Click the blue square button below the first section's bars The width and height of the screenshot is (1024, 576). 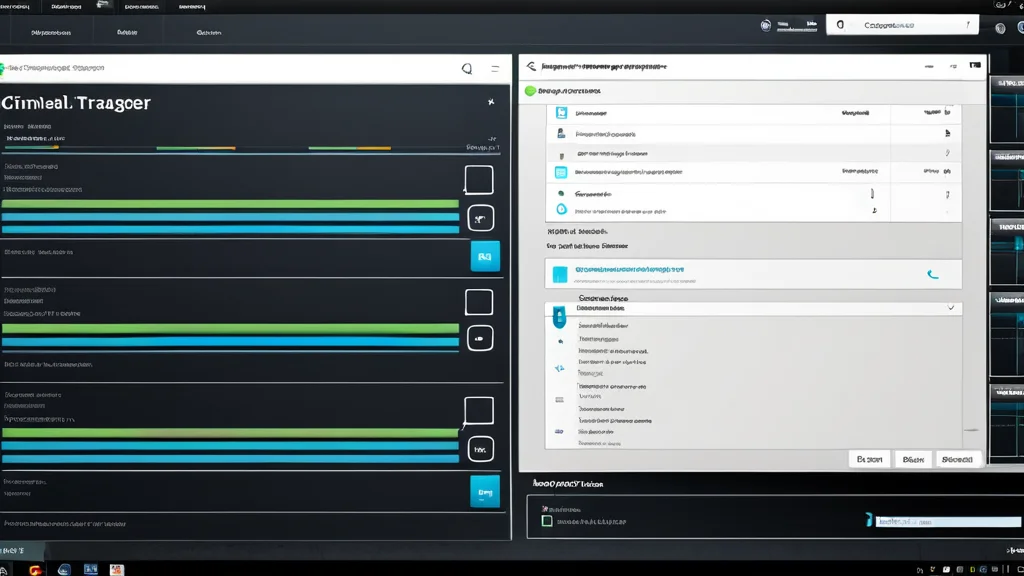pos(485,256)
